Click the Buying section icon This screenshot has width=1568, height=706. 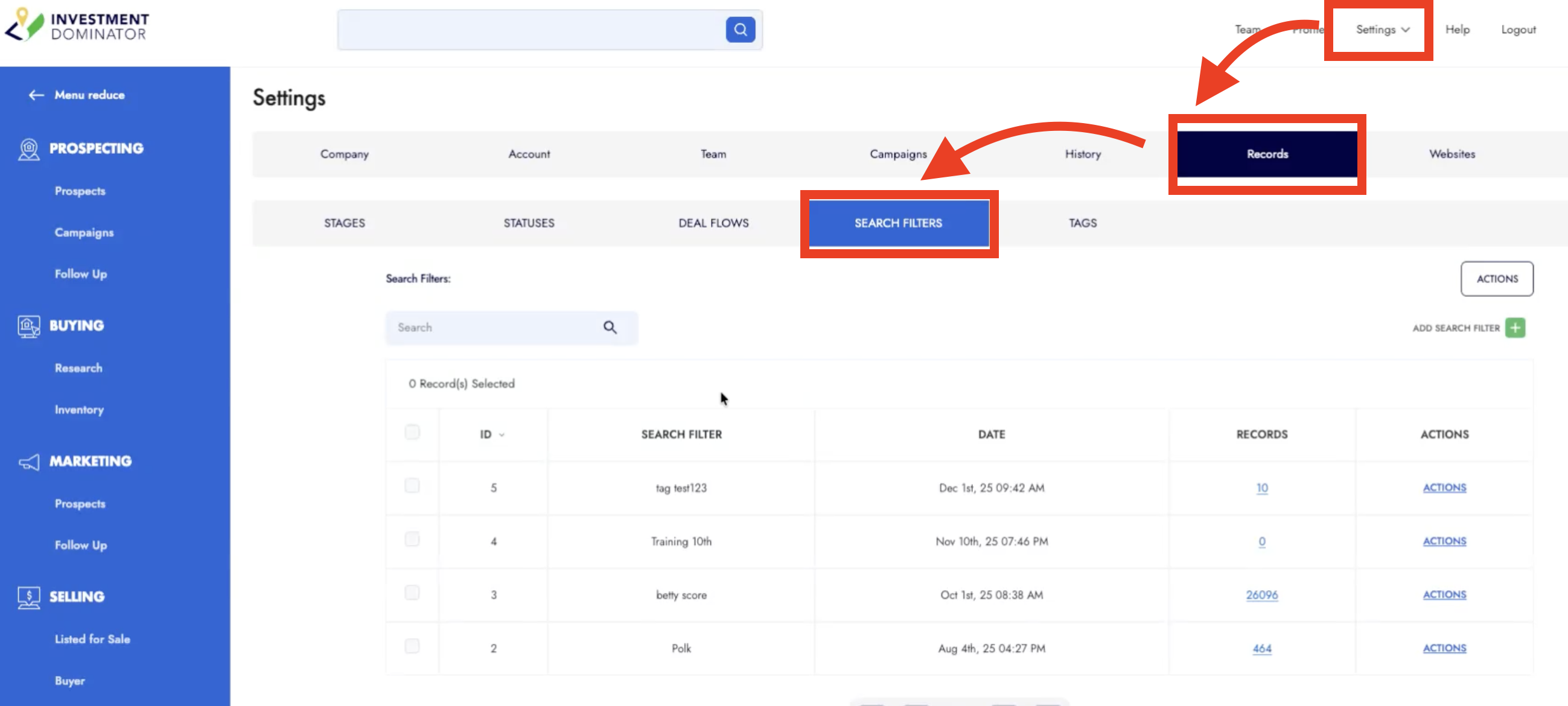point(28,326)
